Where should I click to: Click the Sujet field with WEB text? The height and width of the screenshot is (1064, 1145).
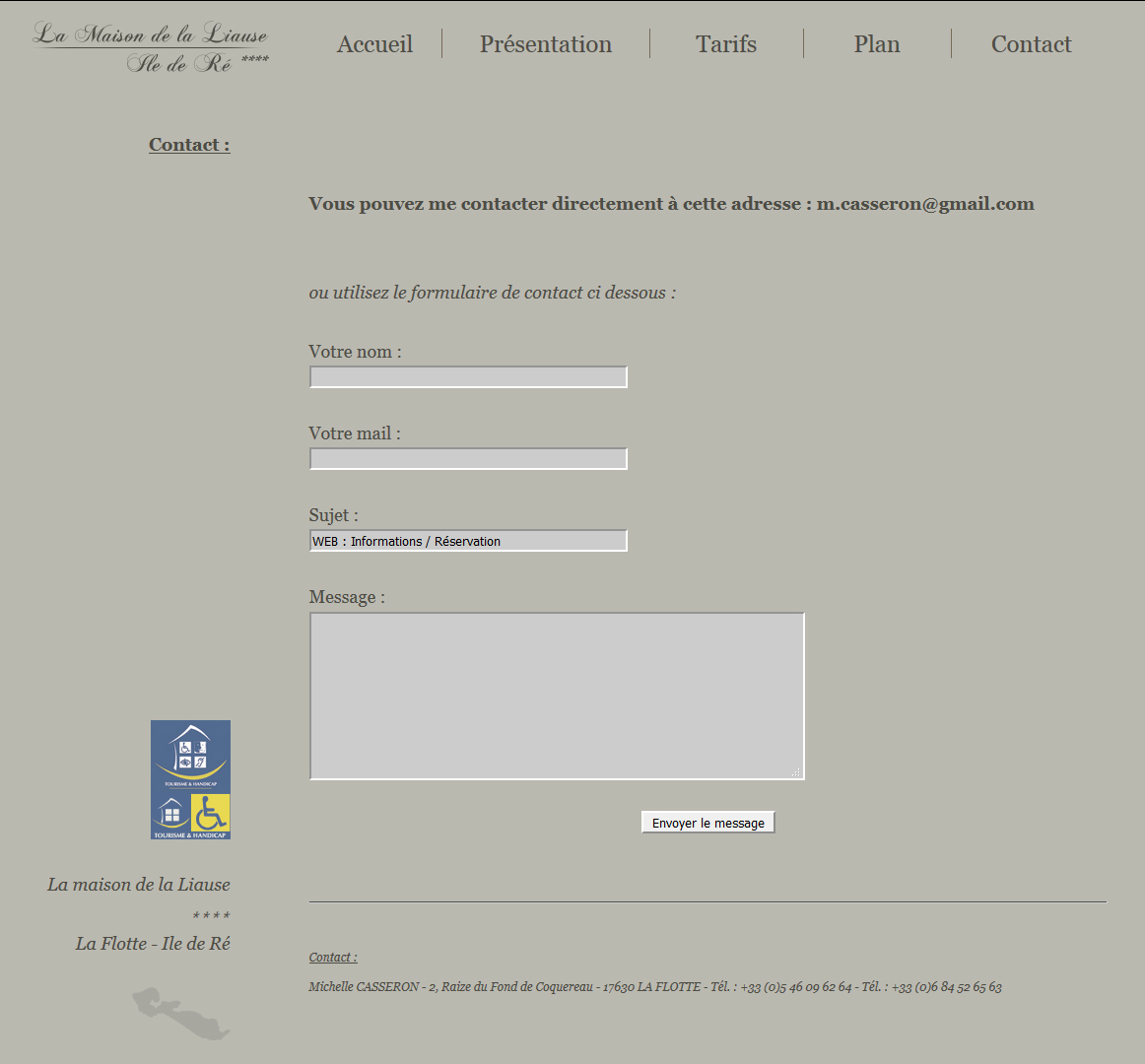click(x=468, y=541)
